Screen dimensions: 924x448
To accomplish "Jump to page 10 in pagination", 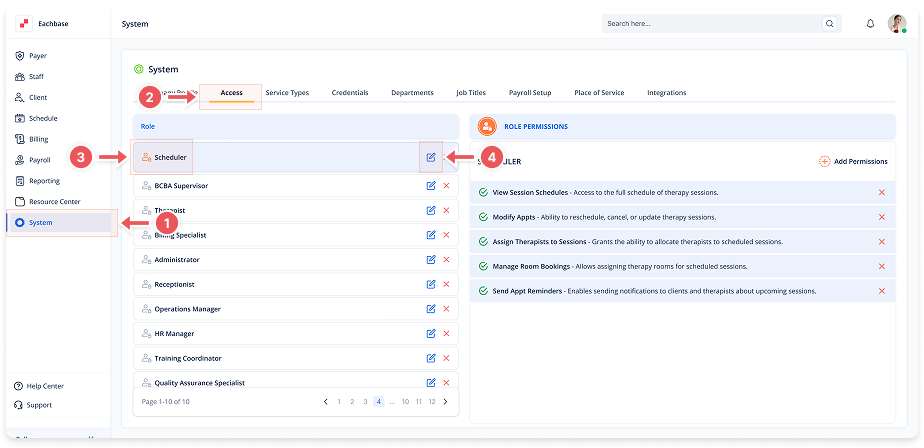I will tap(405, 402).
